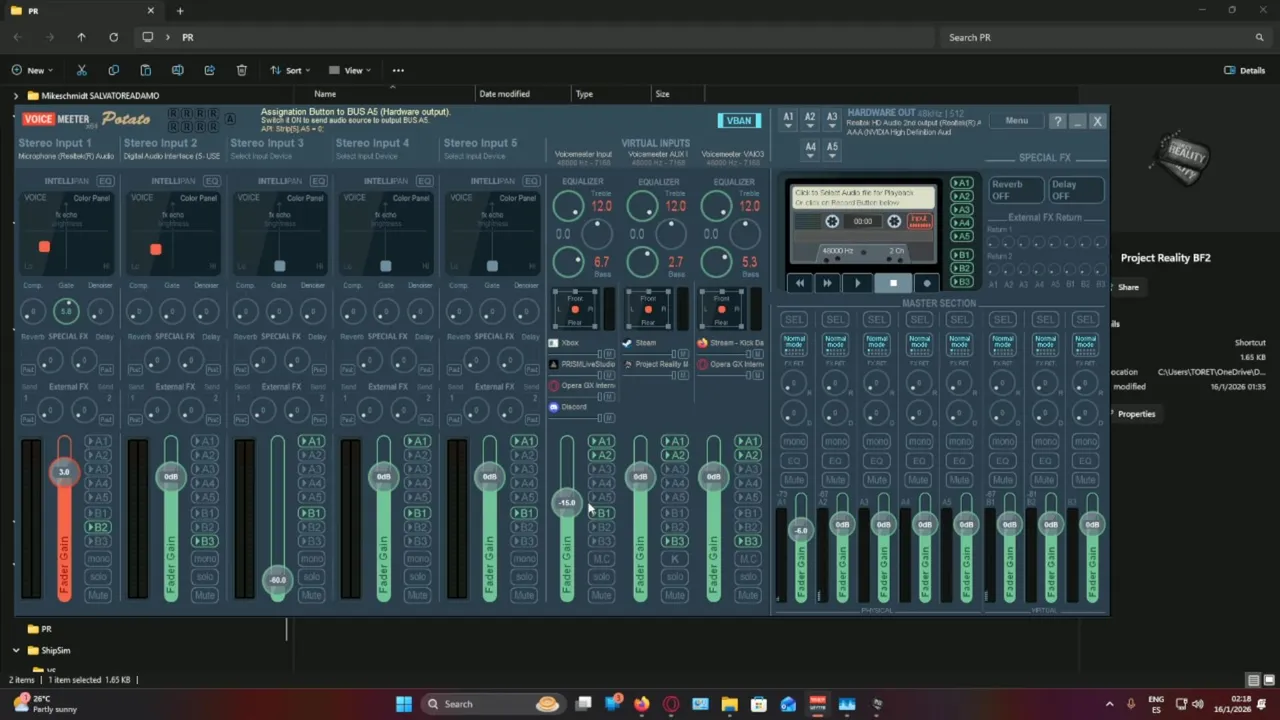Screen dimensions: 1280x720
Task: Start playback on the cassette recorder
Action: tap(857, 284)
